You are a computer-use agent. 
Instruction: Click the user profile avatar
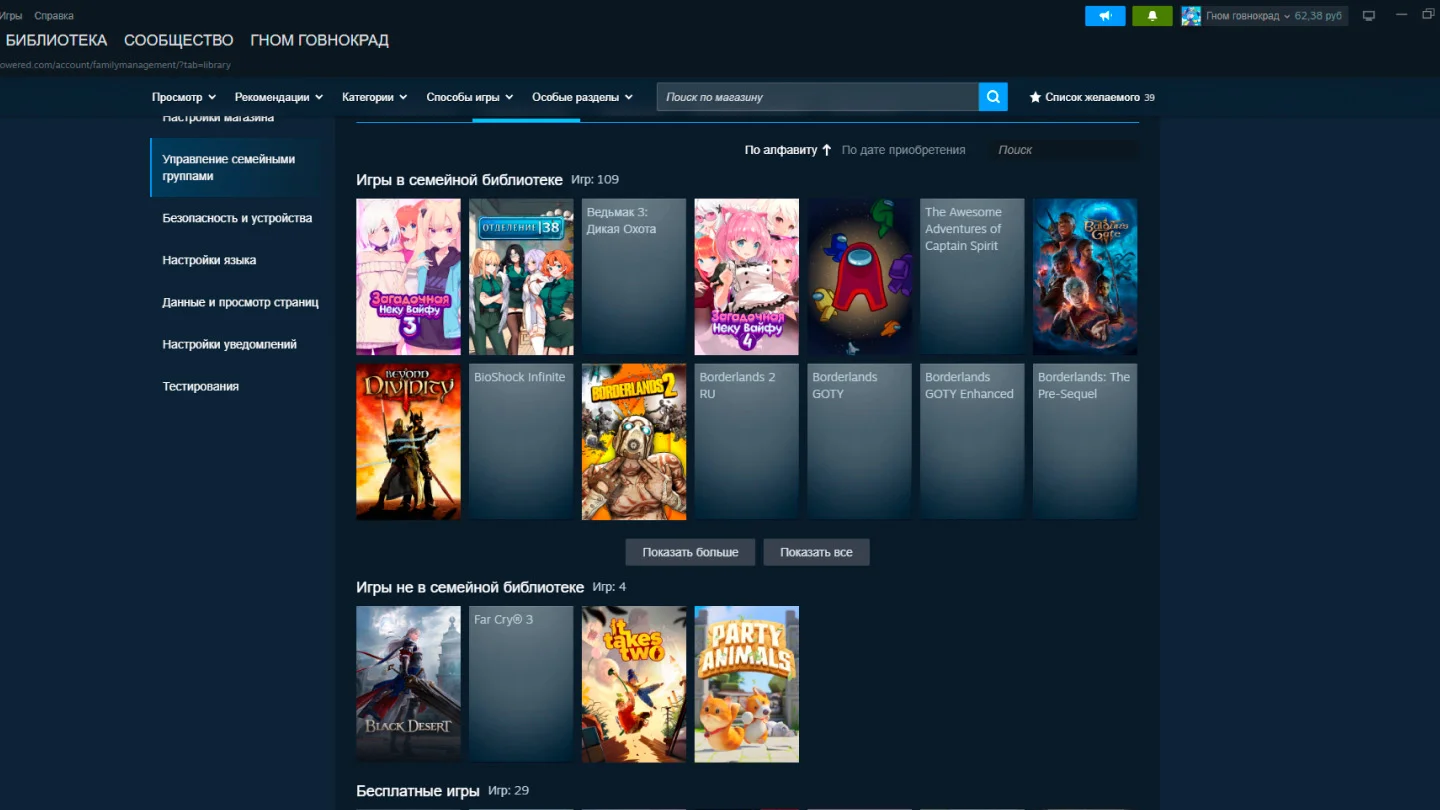(1191, 16)
